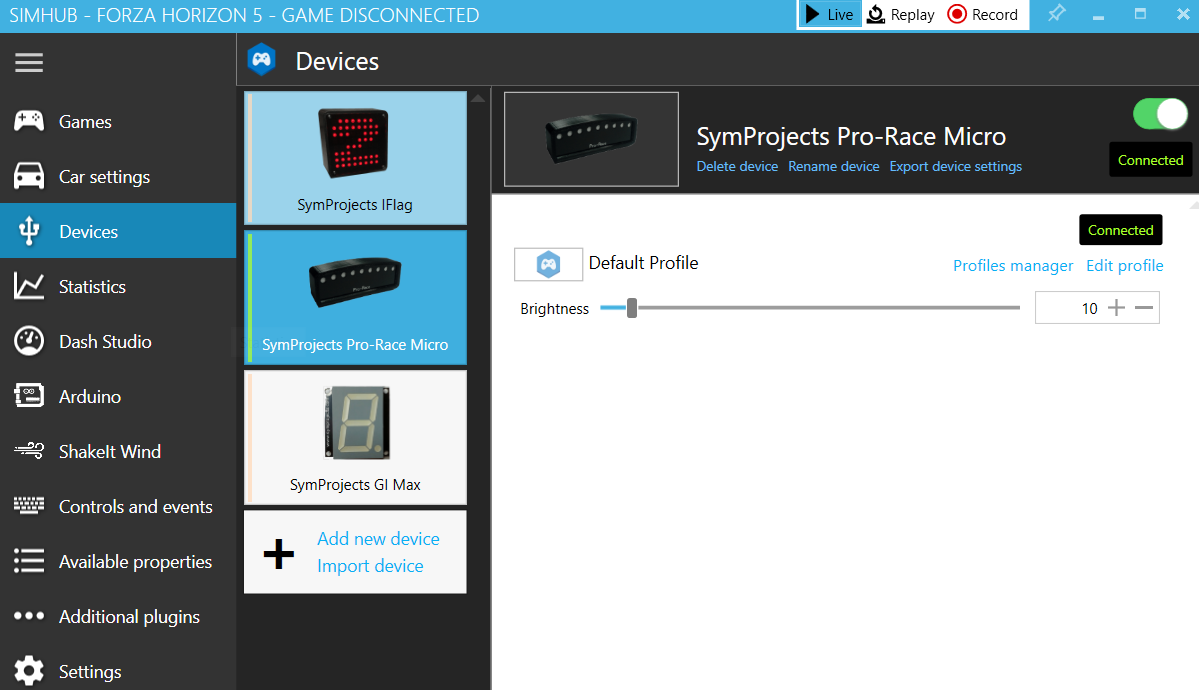
Task: Click the Games controller icon
Action: click(x=29, y=121)
